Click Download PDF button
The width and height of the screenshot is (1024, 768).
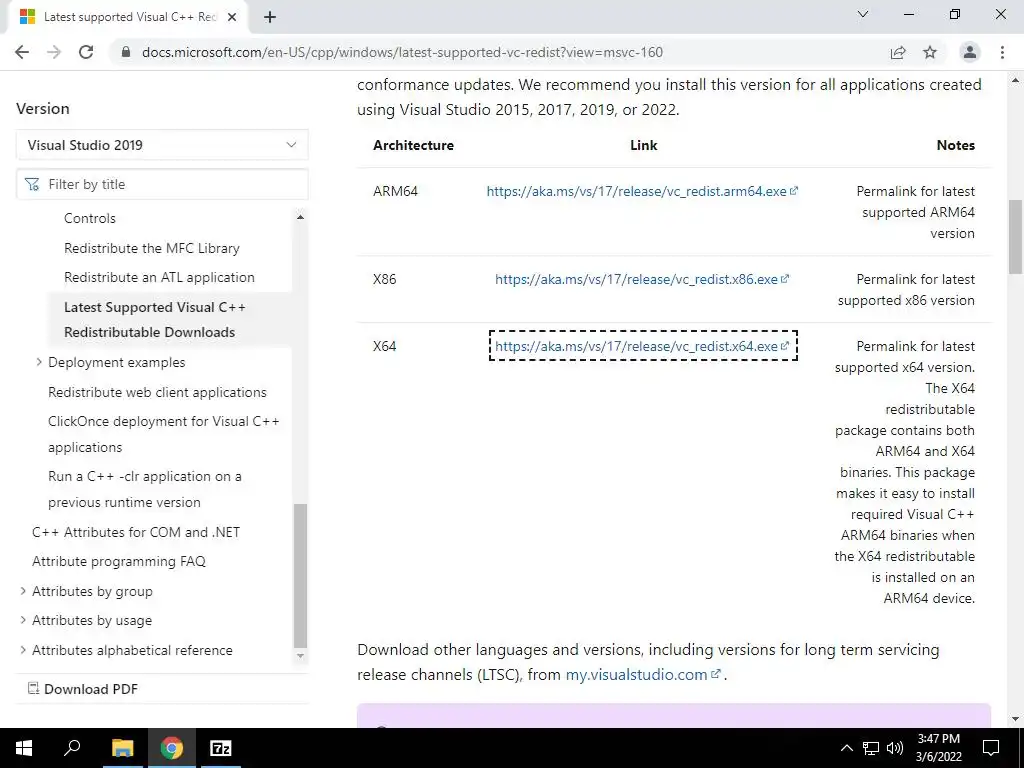click(82, 689)
